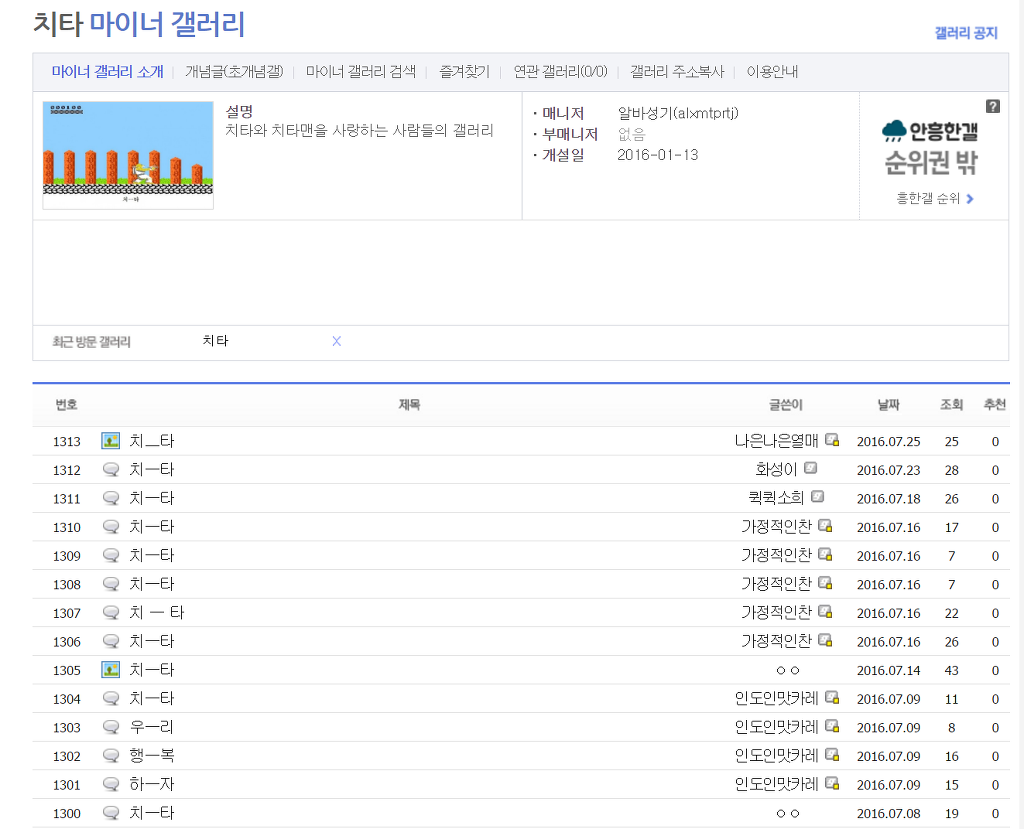
Task: Click date 2016.07.25 on post 1313
Action: point(889,442)
